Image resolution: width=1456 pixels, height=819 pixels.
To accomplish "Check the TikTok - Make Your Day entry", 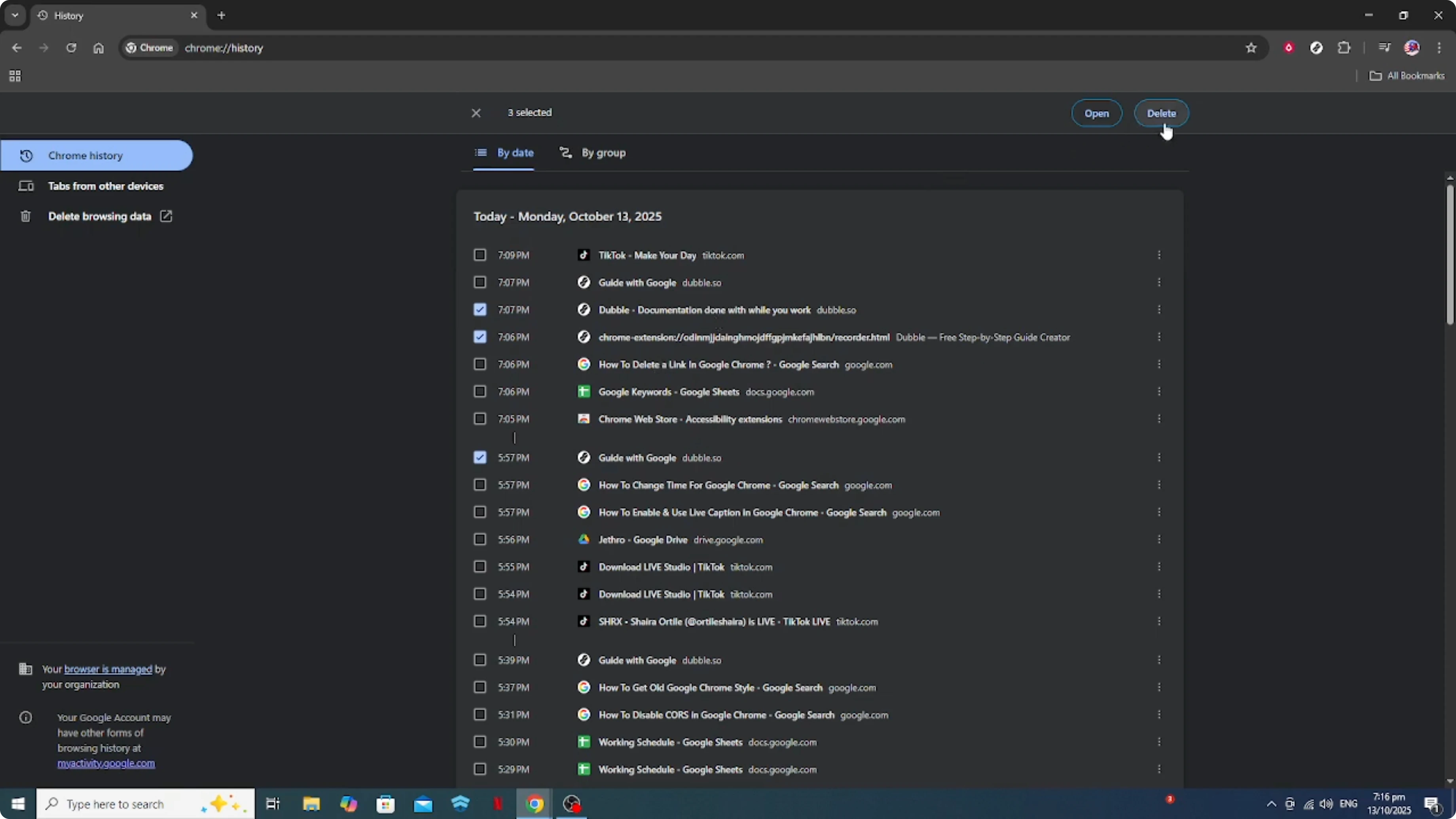I will coord(480,255).
